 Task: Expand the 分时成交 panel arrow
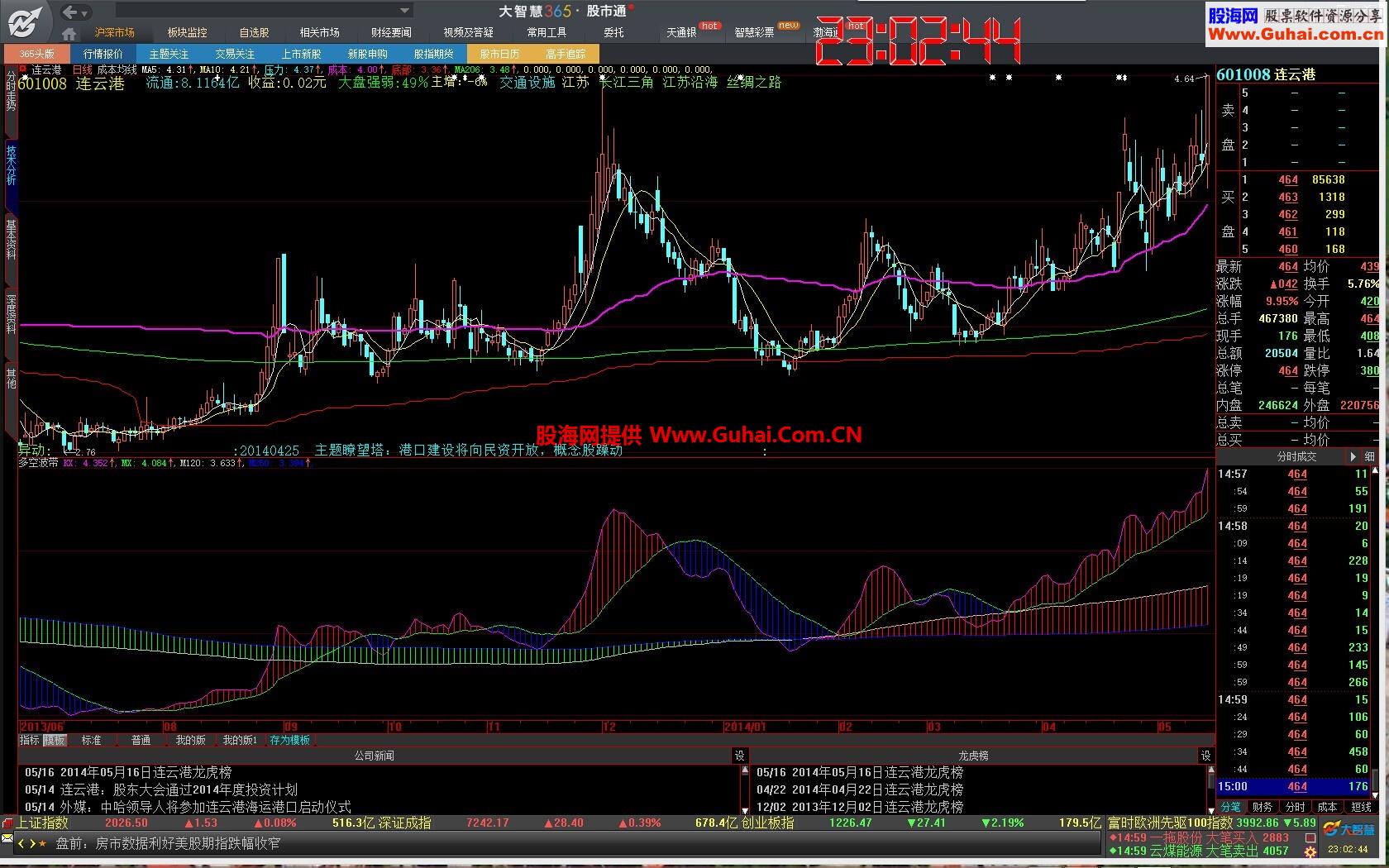1353,456
